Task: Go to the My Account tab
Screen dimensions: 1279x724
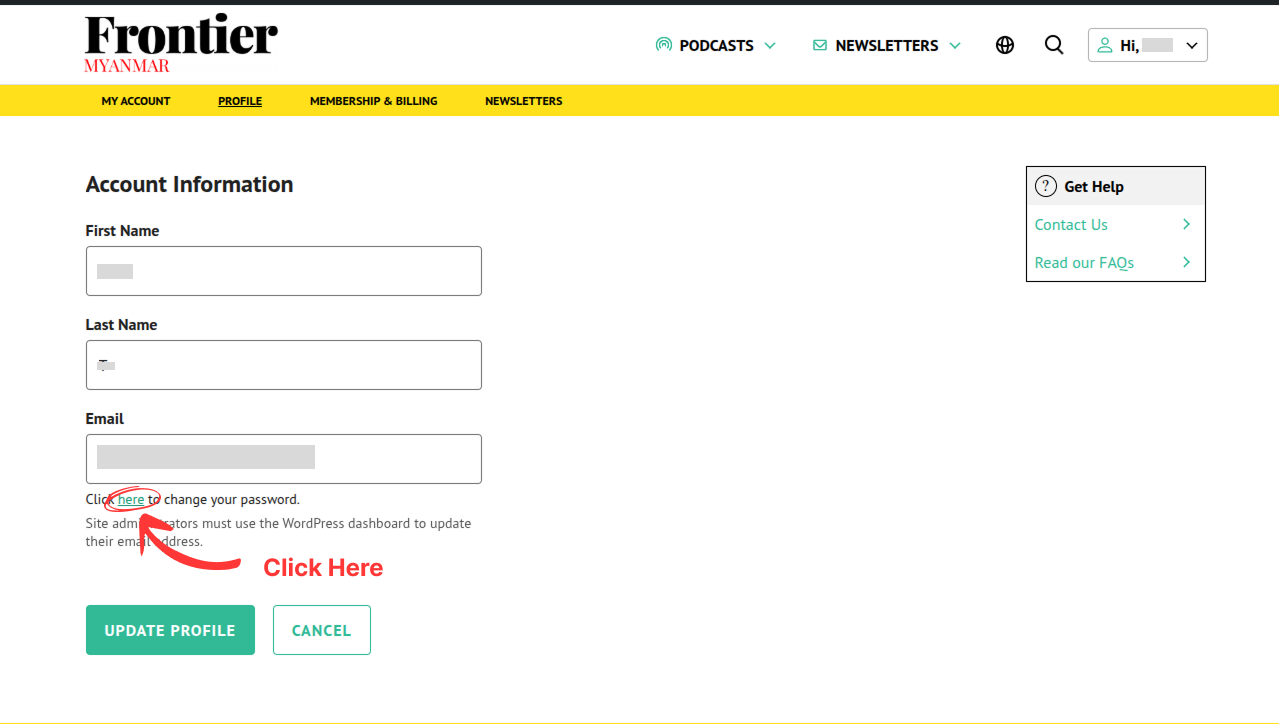Action: click(136, 101)
